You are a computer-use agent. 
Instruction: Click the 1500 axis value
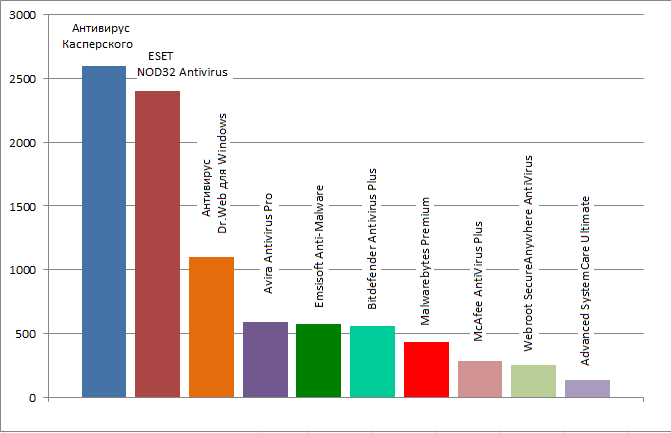(23, 207)
